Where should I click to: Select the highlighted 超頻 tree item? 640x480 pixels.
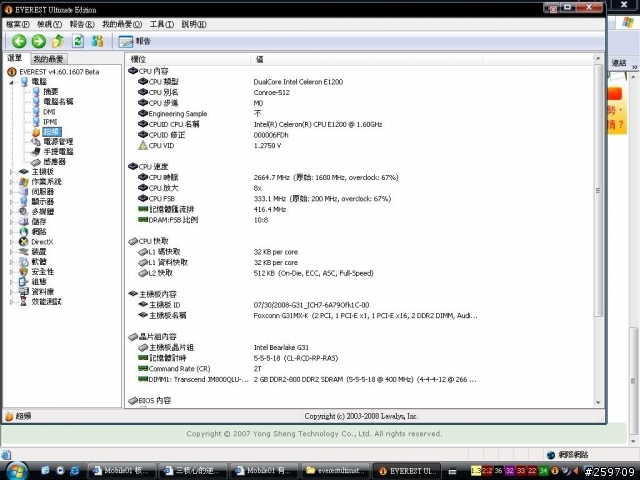tap(52, 131)
